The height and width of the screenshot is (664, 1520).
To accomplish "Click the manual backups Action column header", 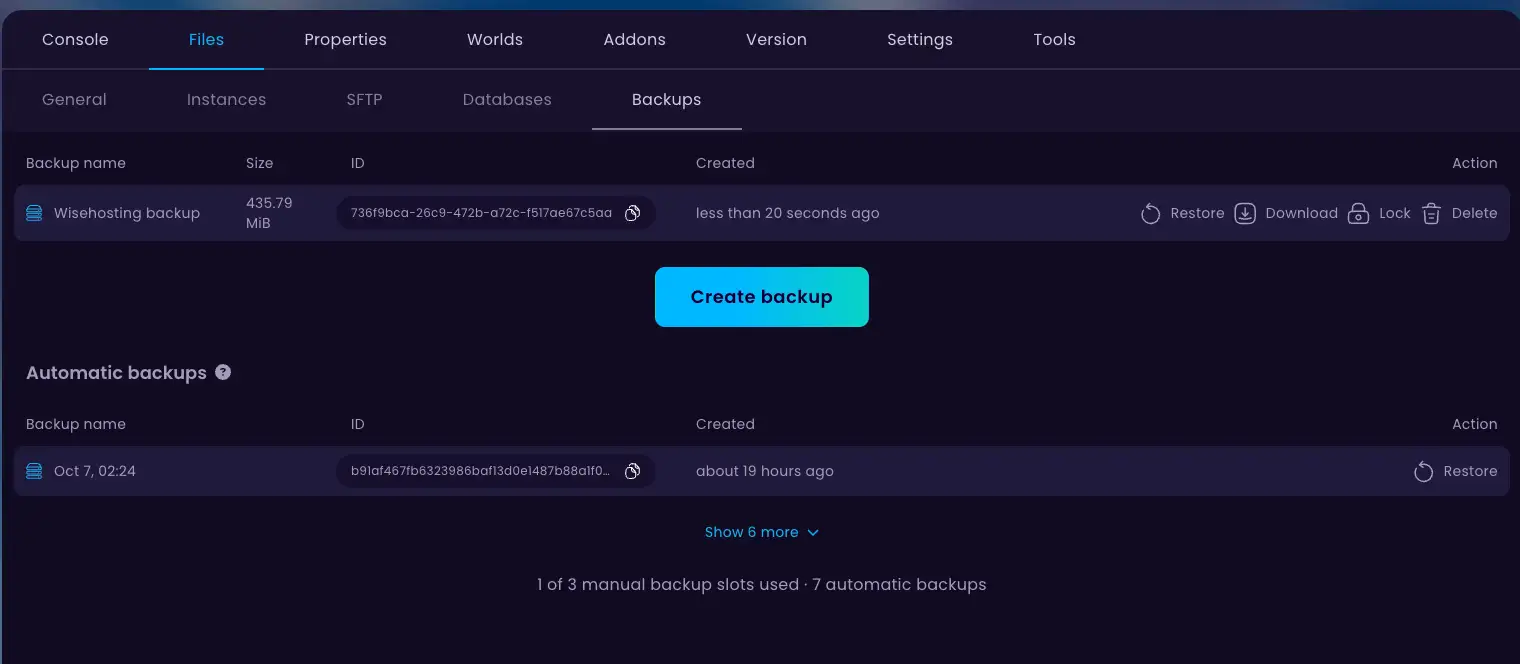I will (x=1475, y=163).
